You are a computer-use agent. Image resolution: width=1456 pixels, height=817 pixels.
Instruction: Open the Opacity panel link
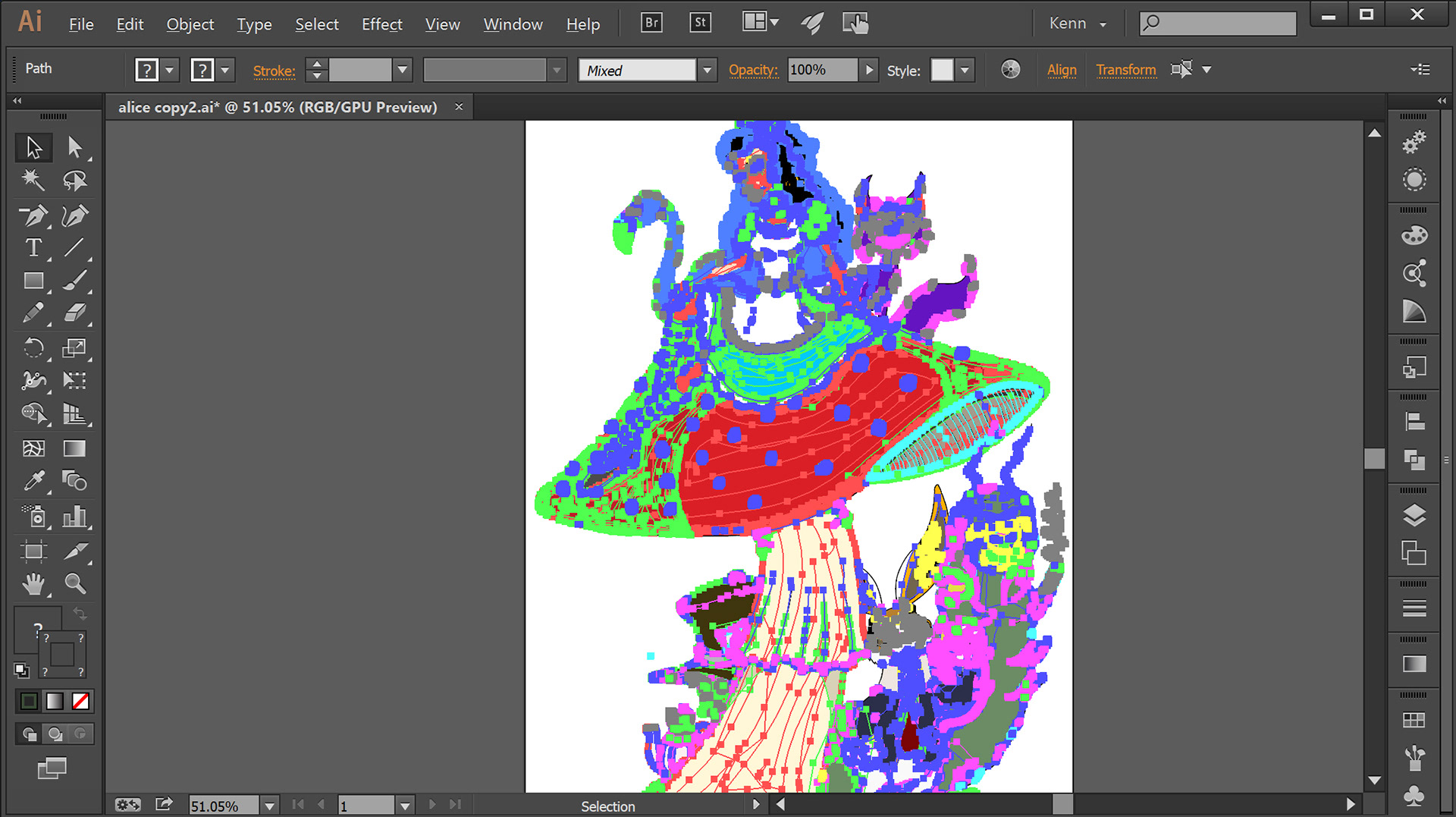pyautogui.click(x=753, y=70)
